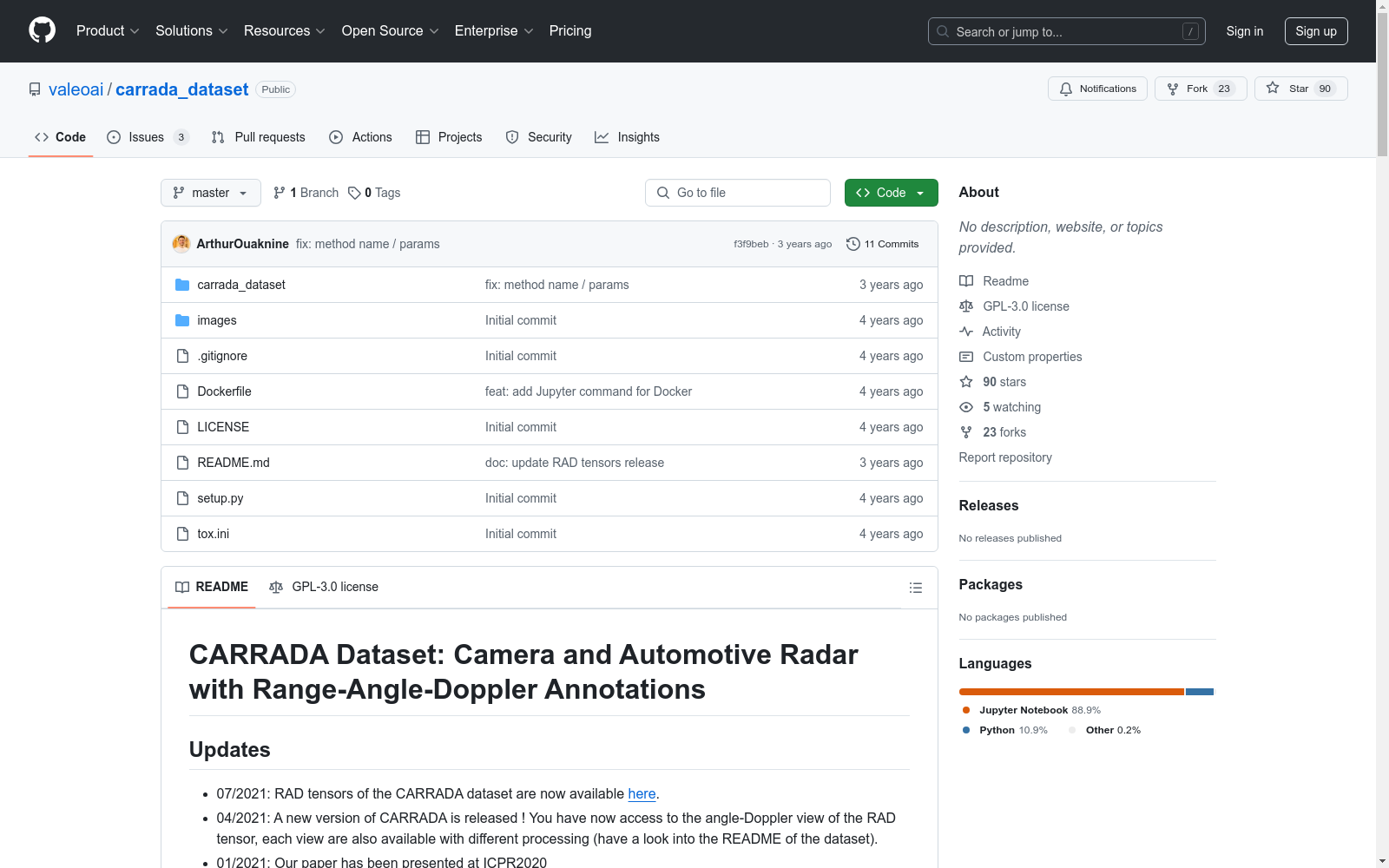Open the master branch selector
This screenshot has height=868, width=1389.
click(x=211, y=193)
